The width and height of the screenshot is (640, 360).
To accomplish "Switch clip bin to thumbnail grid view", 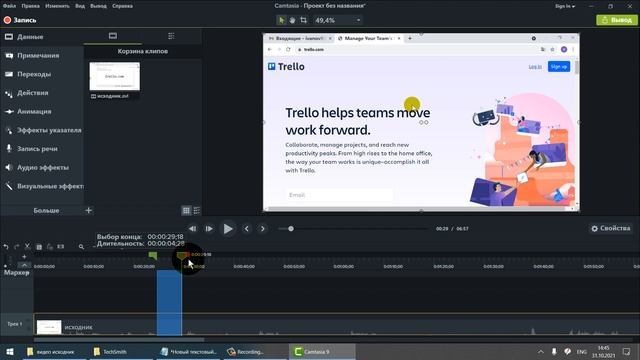I will click(x=186, y=211).
